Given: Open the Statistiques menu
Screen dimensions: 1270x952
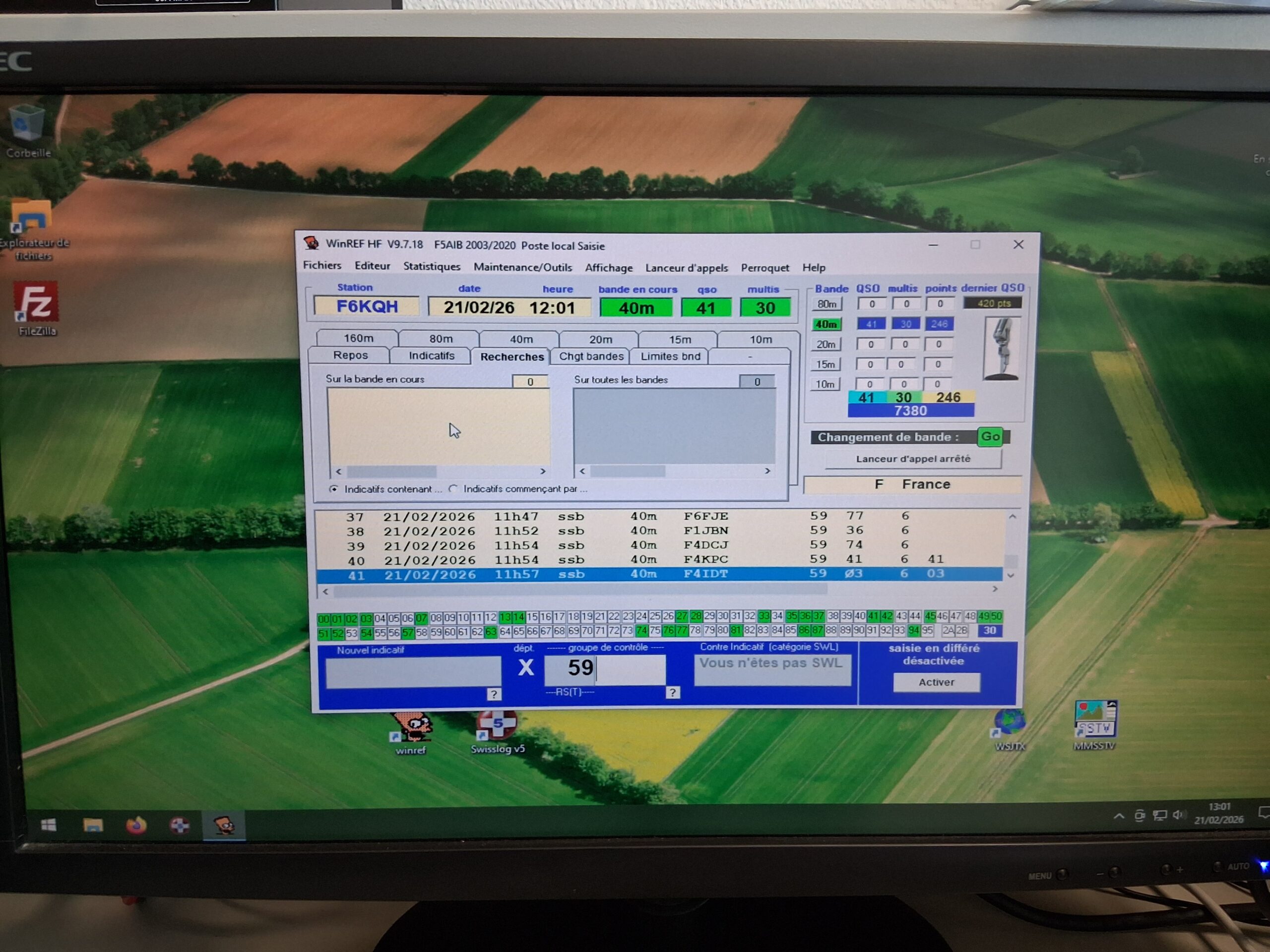Looking at the screenshot, I should [431, 266].
